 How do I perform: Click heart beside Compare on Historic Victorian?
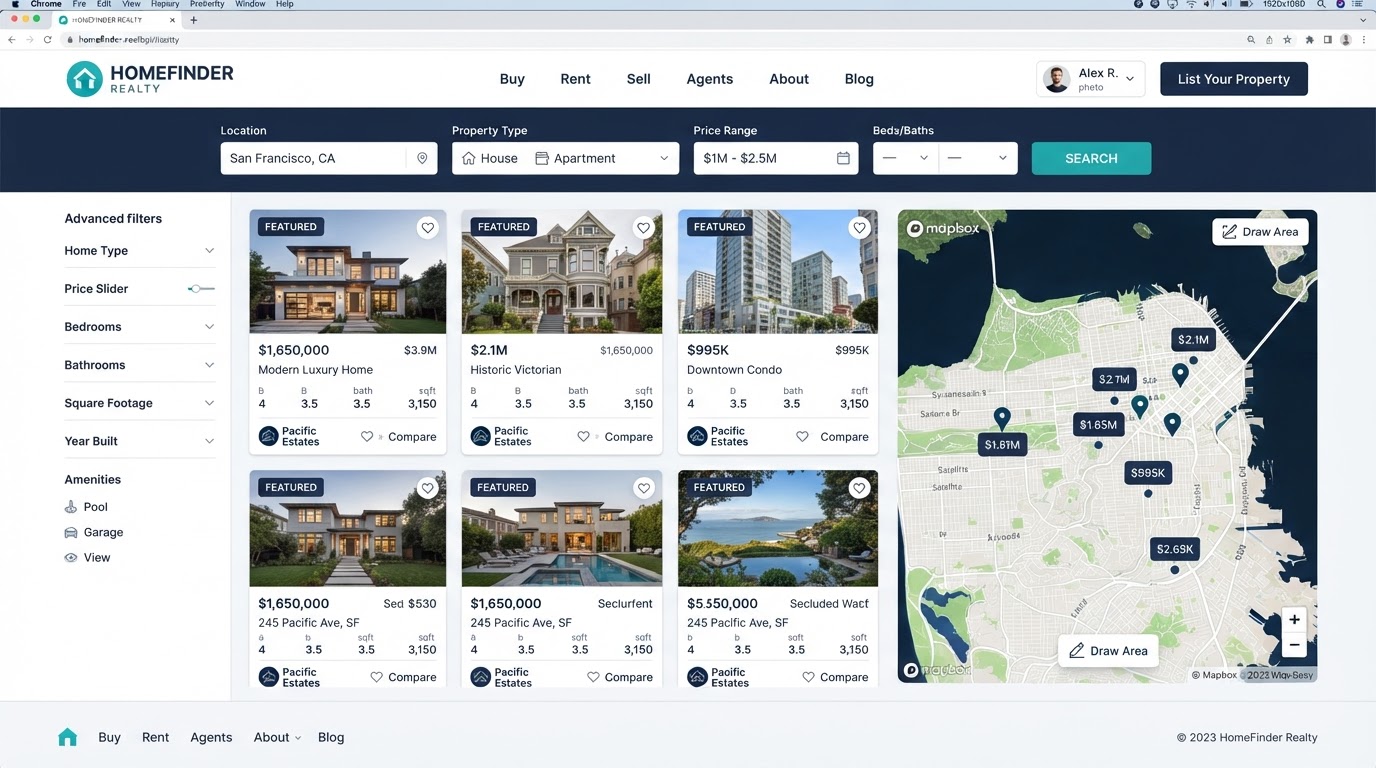click(583, 437)
